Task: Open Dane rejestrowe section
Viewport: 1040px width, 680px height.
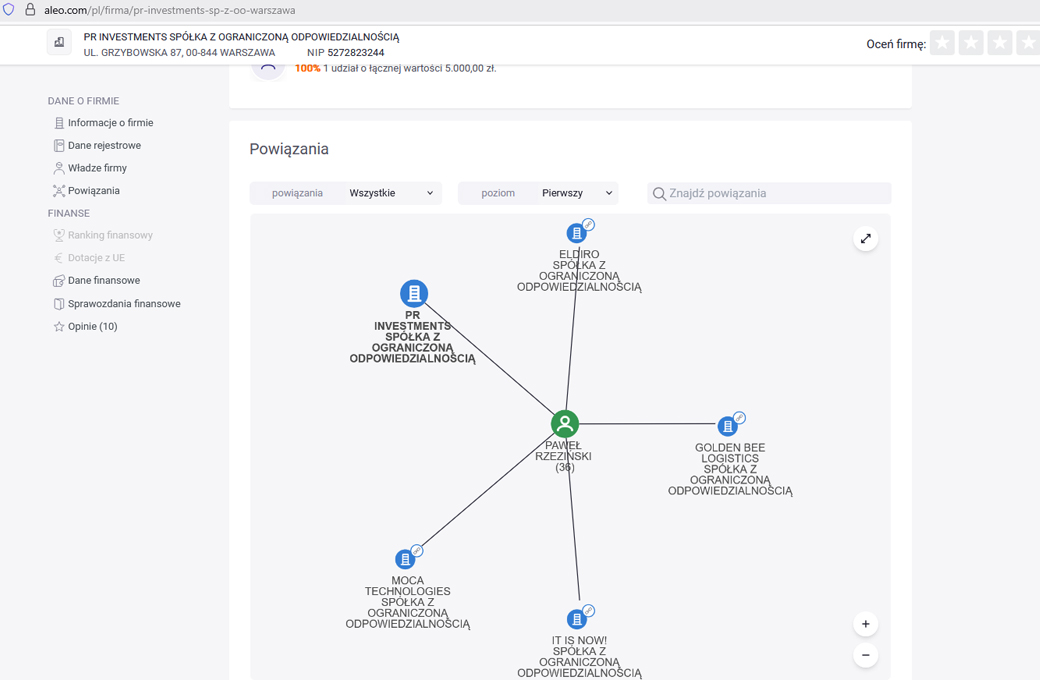Action: pos(104,145)
